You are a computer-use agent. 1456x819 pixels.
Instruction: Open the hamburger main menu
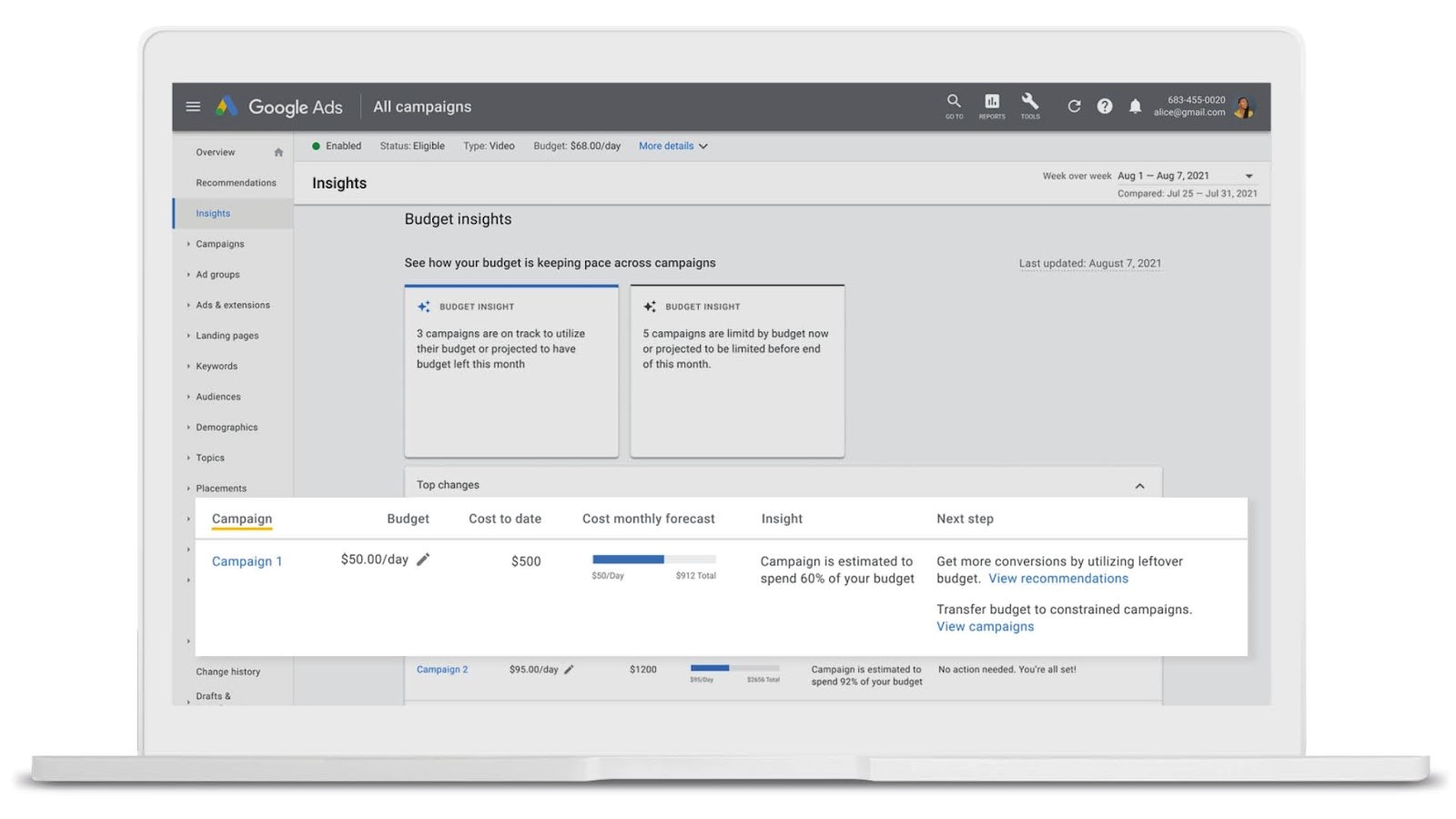click(193, 106)
